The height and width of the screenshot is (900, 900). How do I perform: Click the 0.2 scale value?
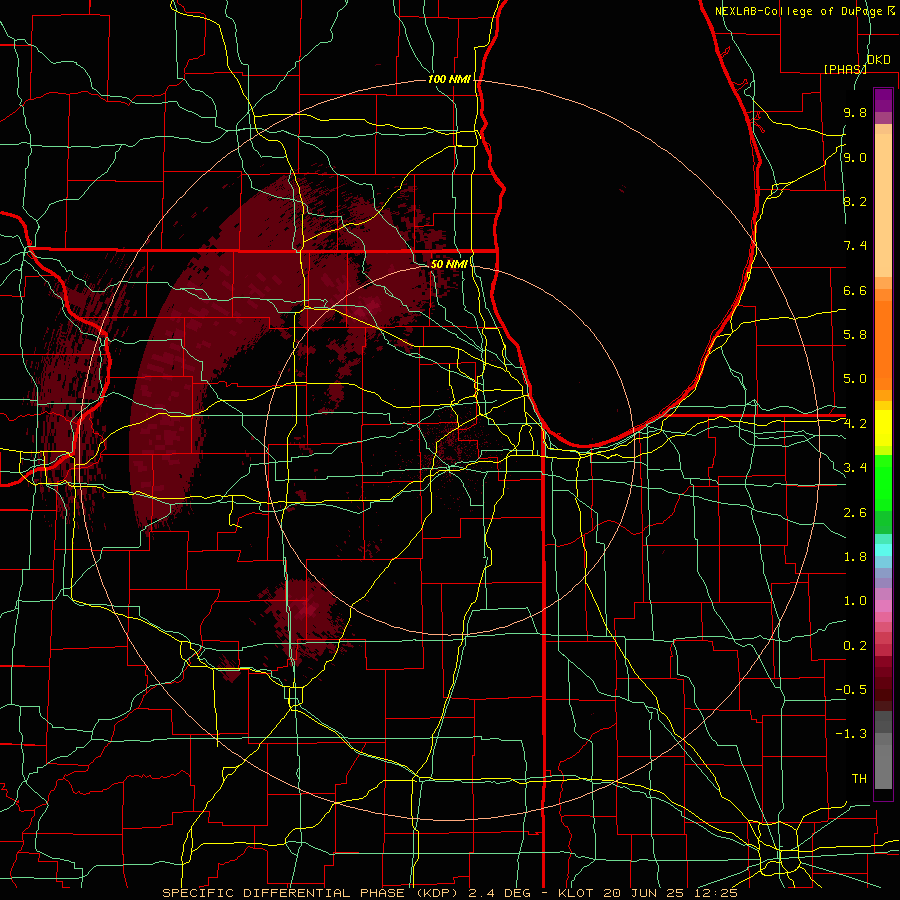tap(855, 646)
